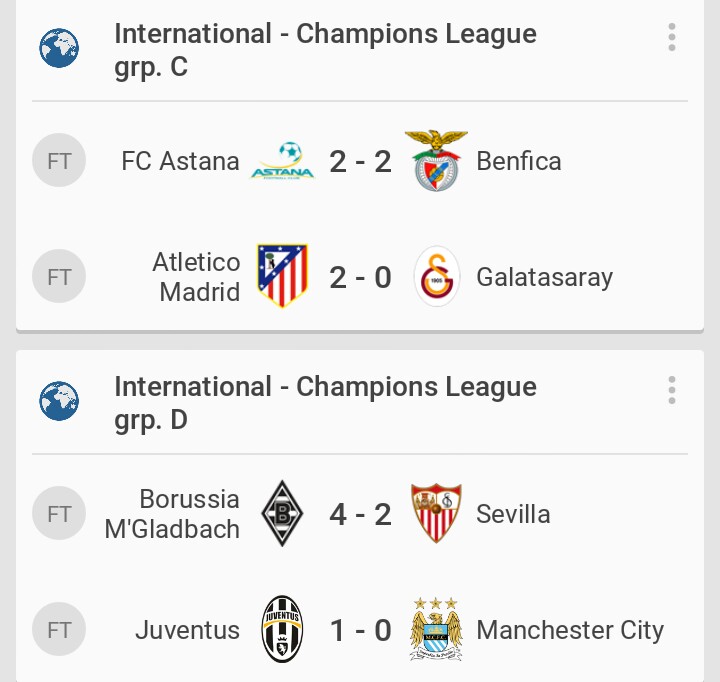Click the globe icon for group C
This screenshot has width=720, height=682.
click(59, 48)
